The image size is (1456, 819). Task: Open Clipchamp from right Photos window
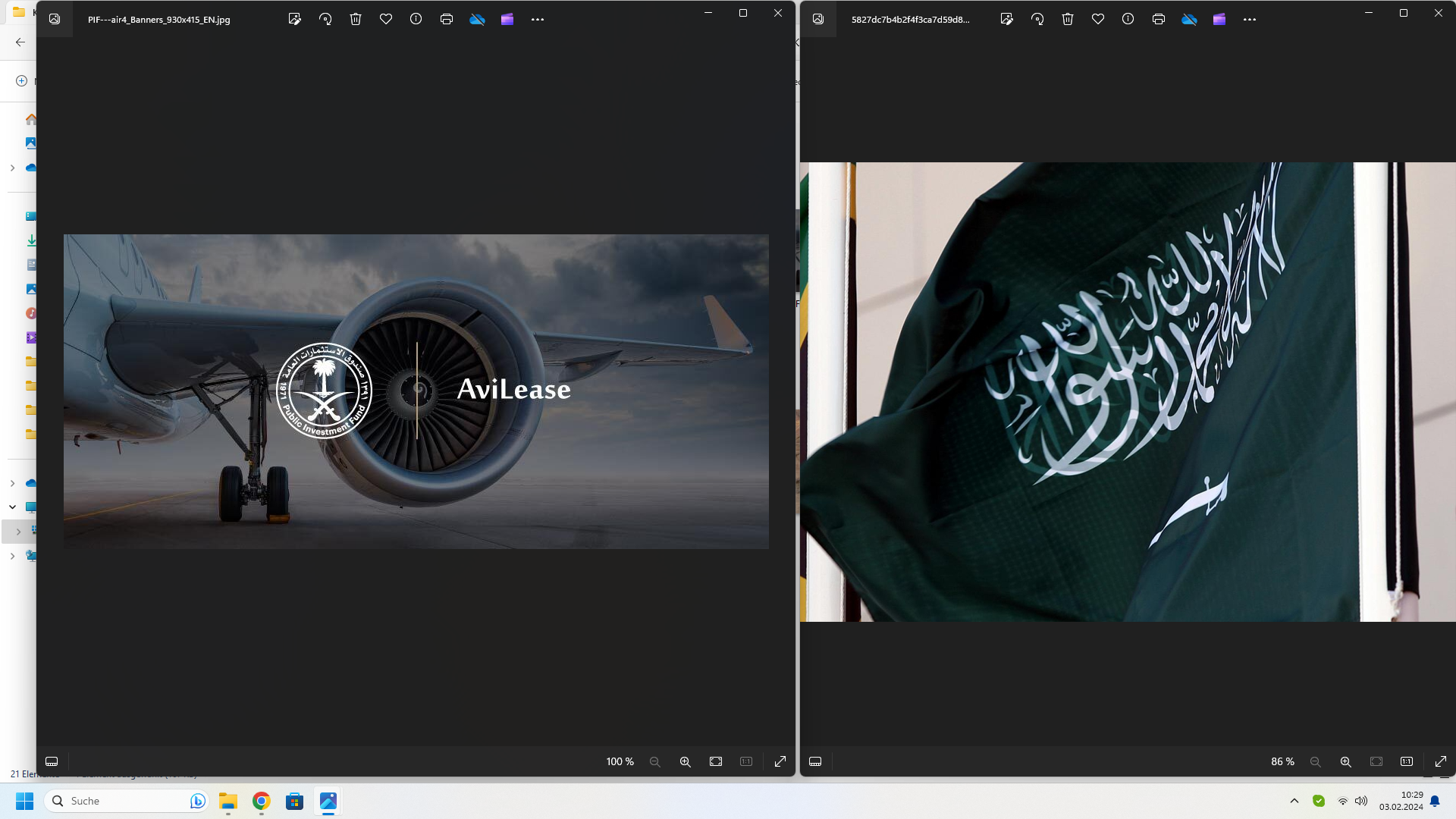[1219, 20]
